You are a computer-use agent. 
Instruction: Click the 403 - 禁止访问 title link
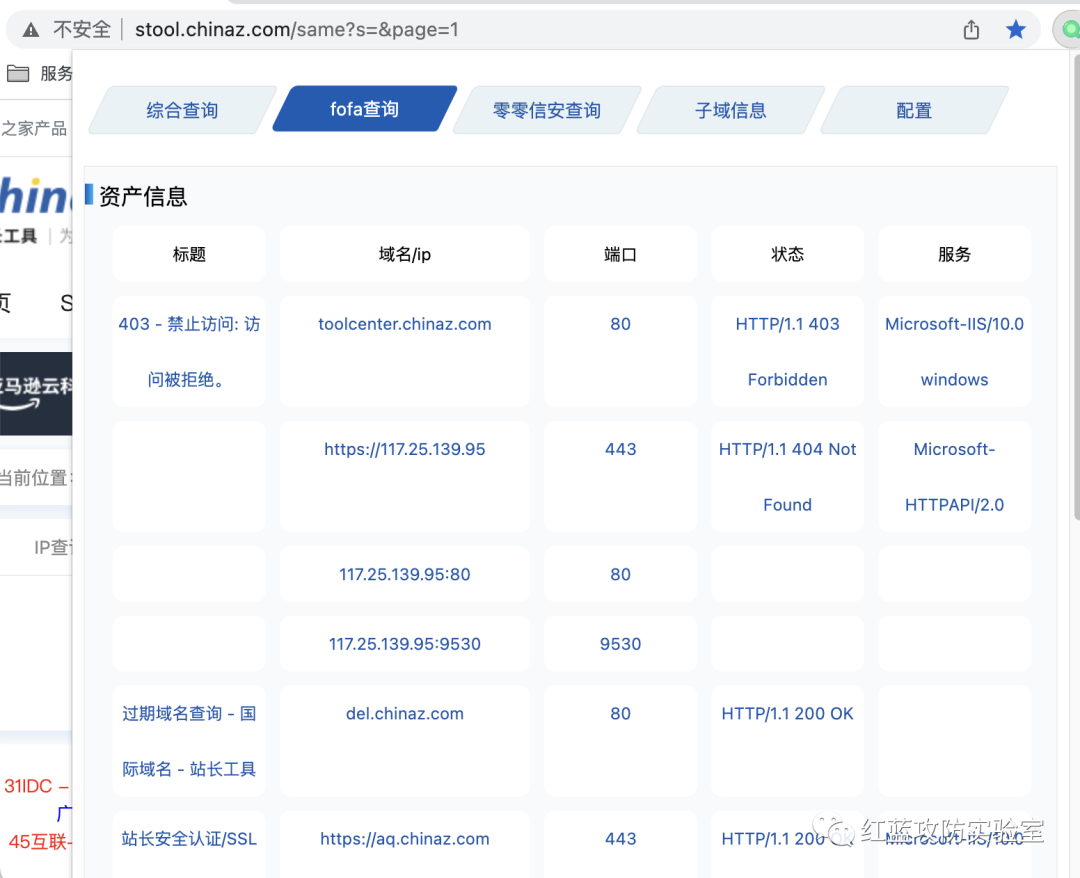pyautogui.click(x=189, y=324)
